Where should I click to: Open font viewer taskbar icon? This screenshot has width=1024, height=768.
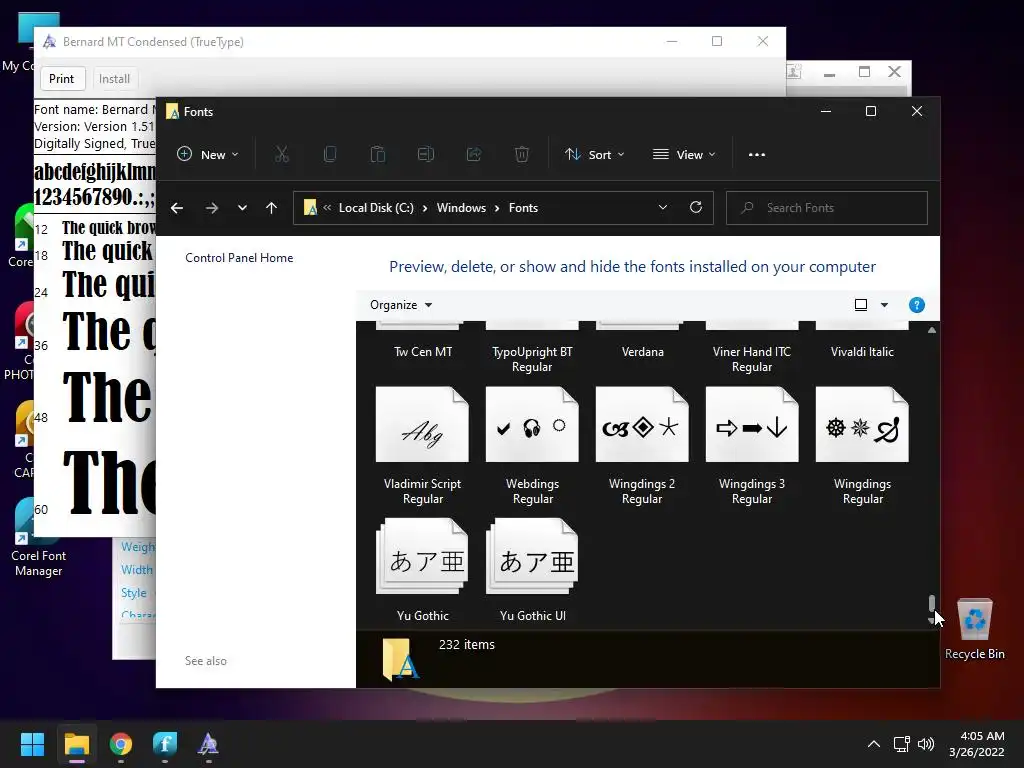coord(208,744)
